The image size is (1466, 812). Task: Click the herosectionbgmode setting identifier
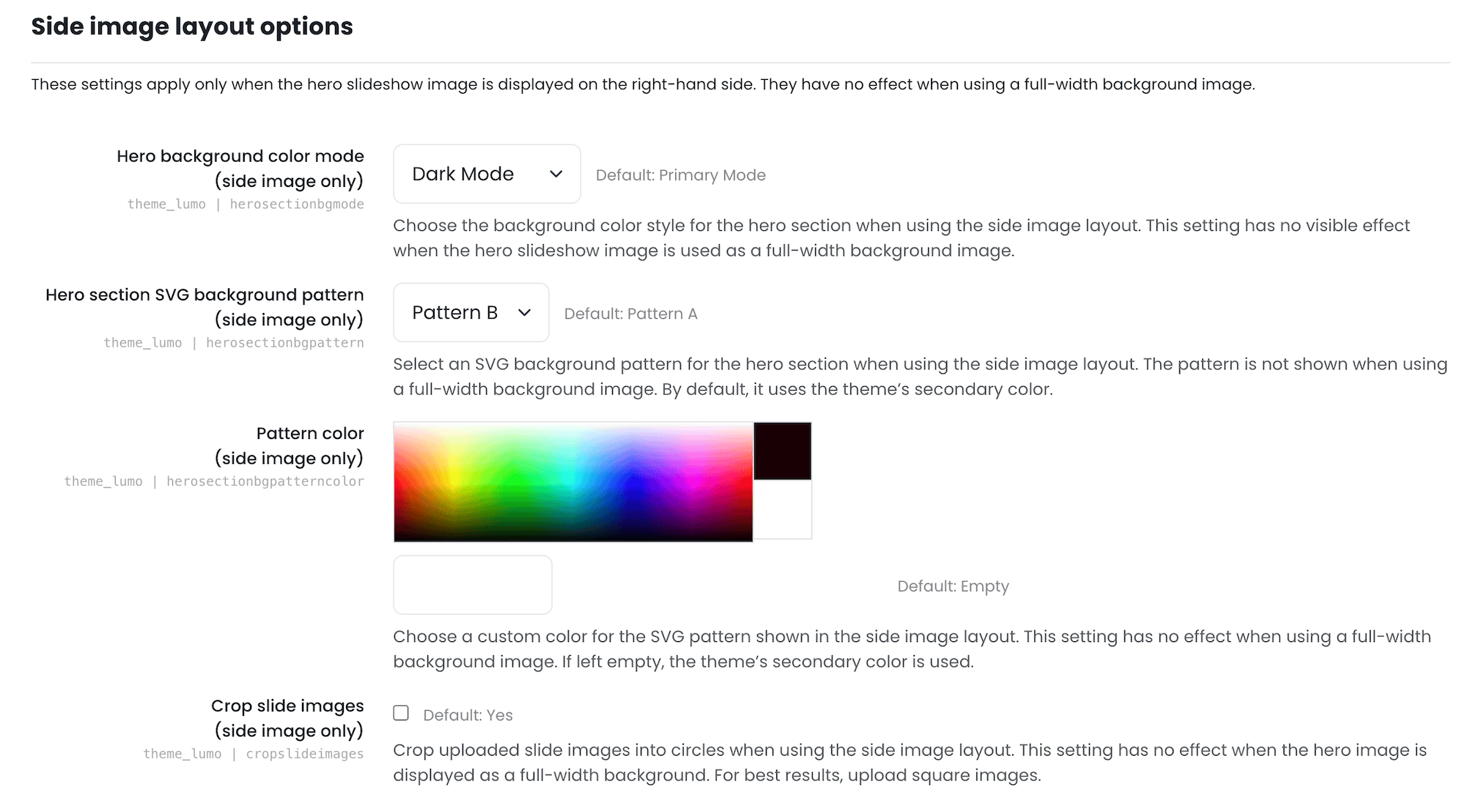[x=297, y=204]
